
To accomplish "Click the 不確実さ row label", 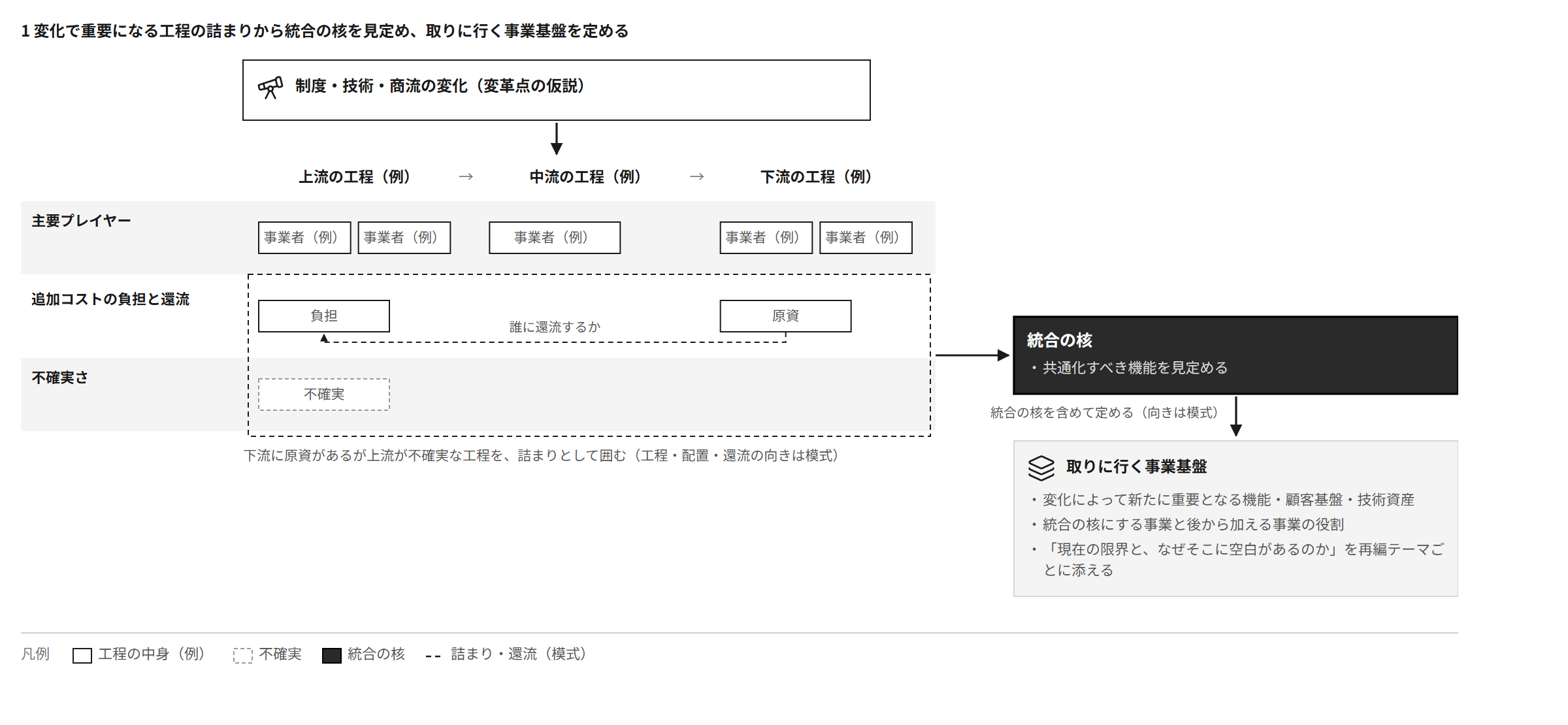I will [60, 378].
